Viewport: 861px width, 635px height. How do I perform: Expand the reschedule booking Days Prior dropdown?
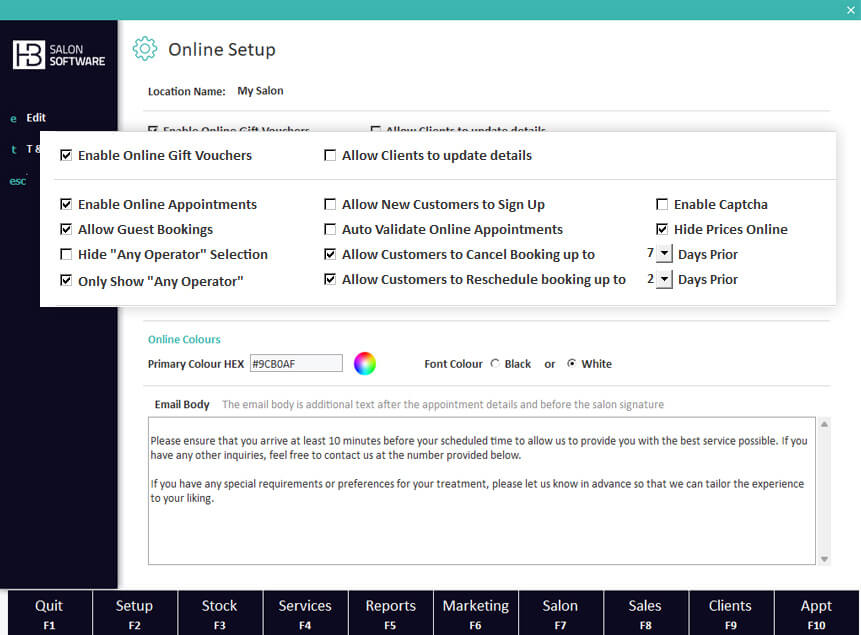pyautogui.click(x=664, y=280)
